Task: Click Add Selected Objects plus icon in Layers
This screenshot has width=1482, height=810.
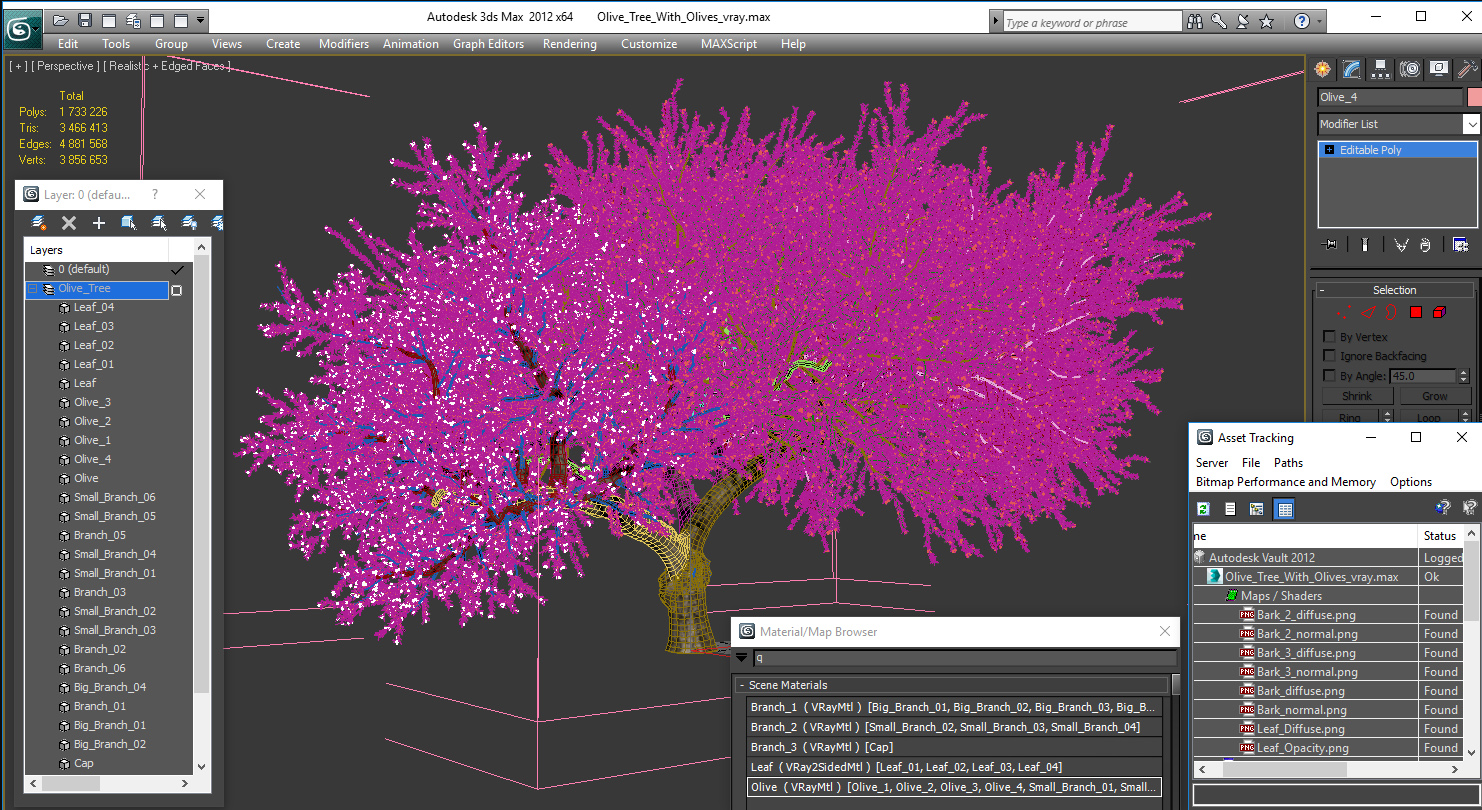Action: click(99, 223)
